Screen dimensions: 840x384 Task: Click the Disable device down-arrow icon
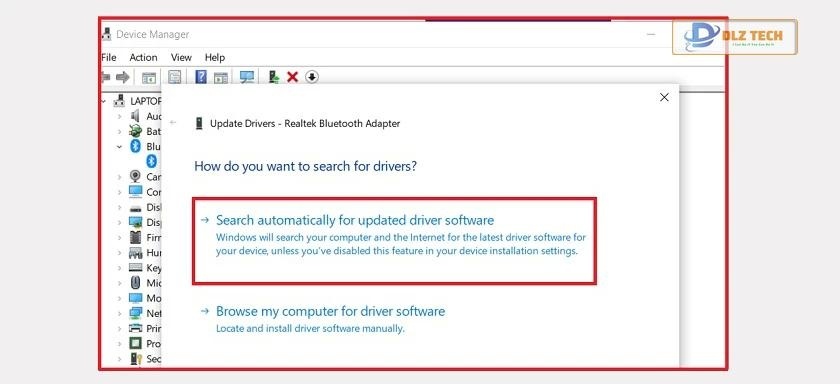(x=312, y=77)
